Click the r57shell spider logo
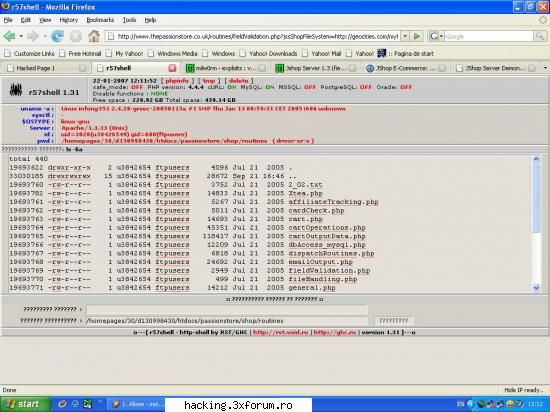Image resolution: width=550 pixels, height=412 pixels. [16, 90]
